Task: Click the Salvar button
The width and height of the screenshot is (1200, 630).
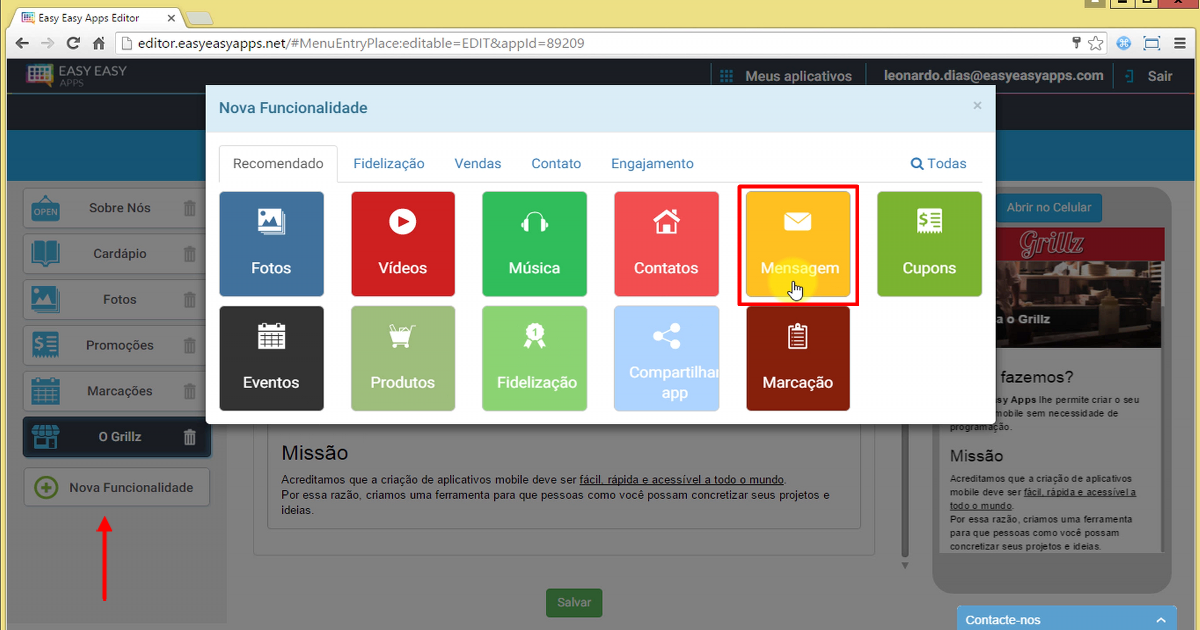Action: click(573, 602)
